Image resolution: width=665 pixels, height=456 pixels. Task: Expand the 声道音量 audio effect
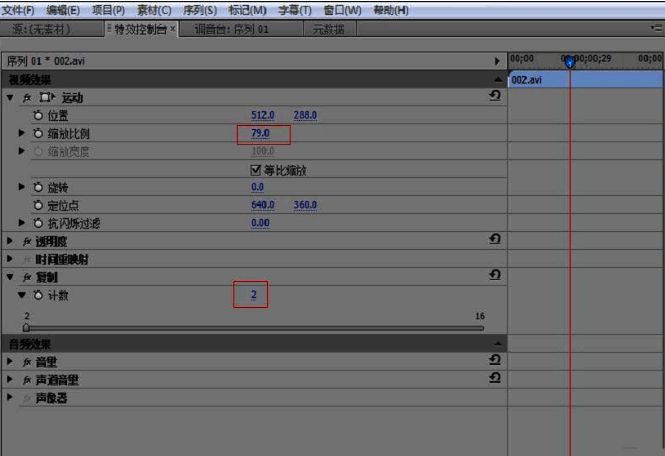pyautogui.click(x=10, y=379)
